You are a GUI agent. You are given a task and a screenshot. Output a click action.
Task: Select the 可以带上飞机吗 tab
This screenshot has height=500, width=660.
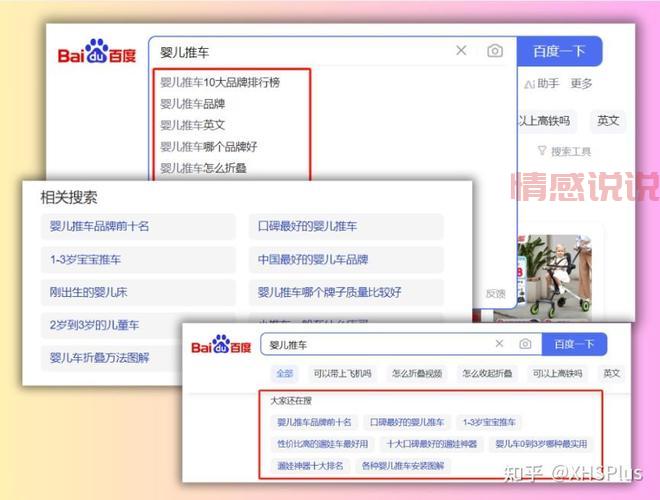tap(342, 373)
